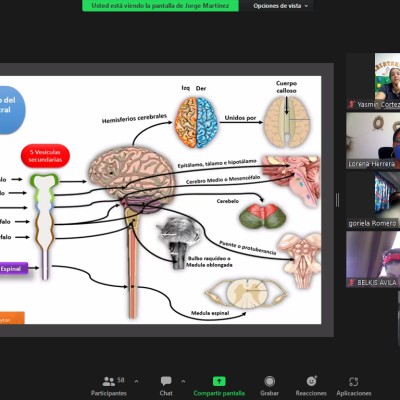Open the Reacciones smiley icon
Screen dimensions: 400x400
(x=311, y=381)
